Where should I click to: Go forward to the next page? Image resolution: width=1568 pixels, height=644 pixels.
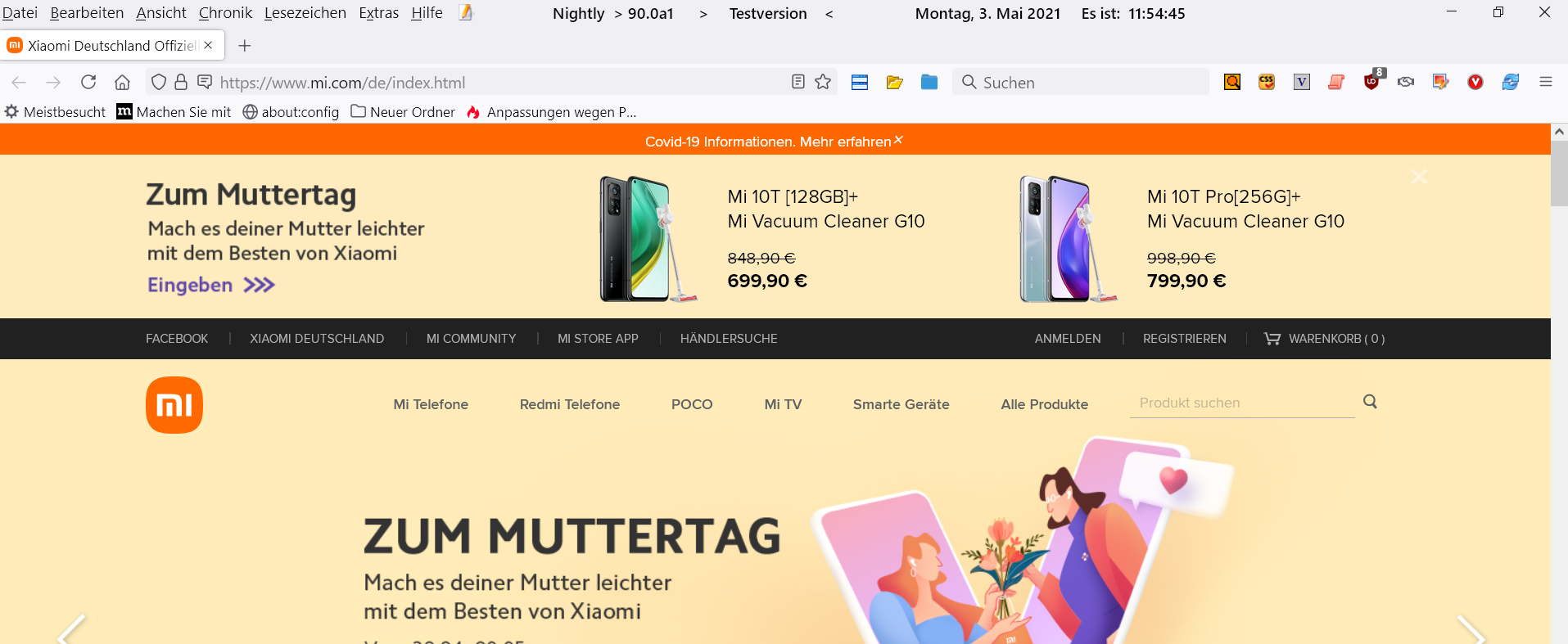[x=53, y=83]
